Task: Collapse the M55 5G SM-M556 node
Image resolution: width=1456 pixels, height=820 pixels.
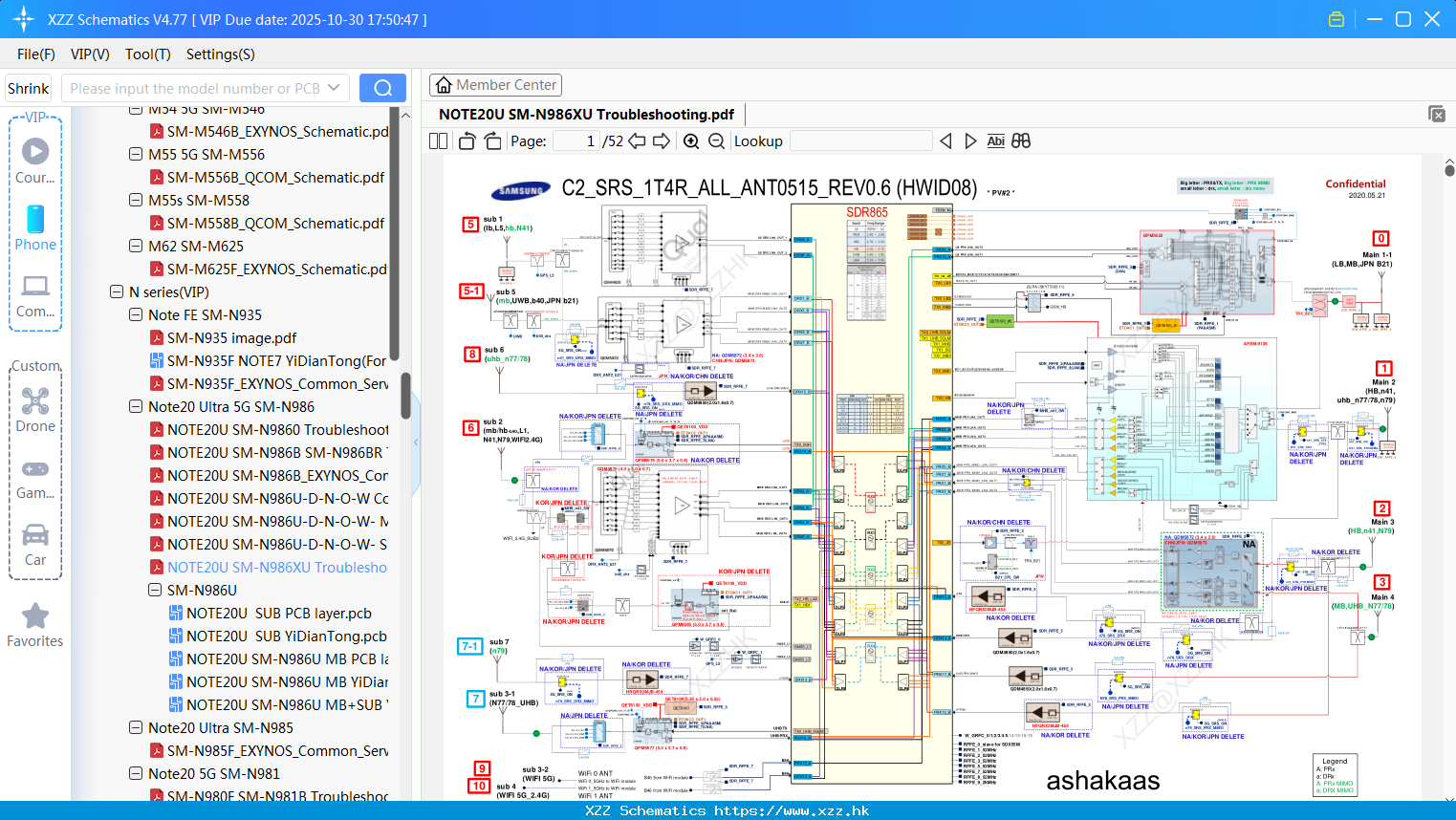Action: (x=136, y=154)
